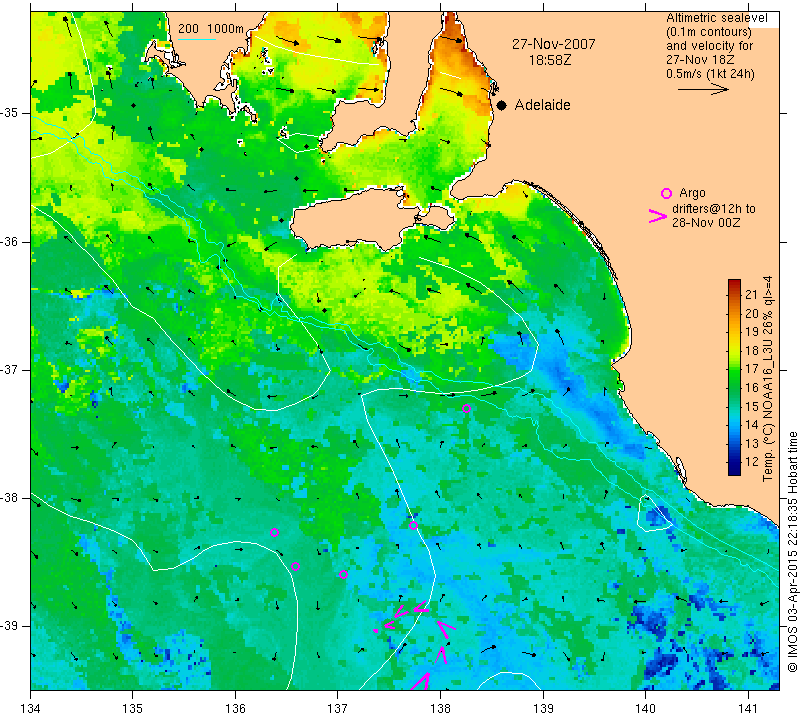The image size is (800, 720).
Task: Click the latitude label -37
Action: pyautogui.click(x=10, y=369)
